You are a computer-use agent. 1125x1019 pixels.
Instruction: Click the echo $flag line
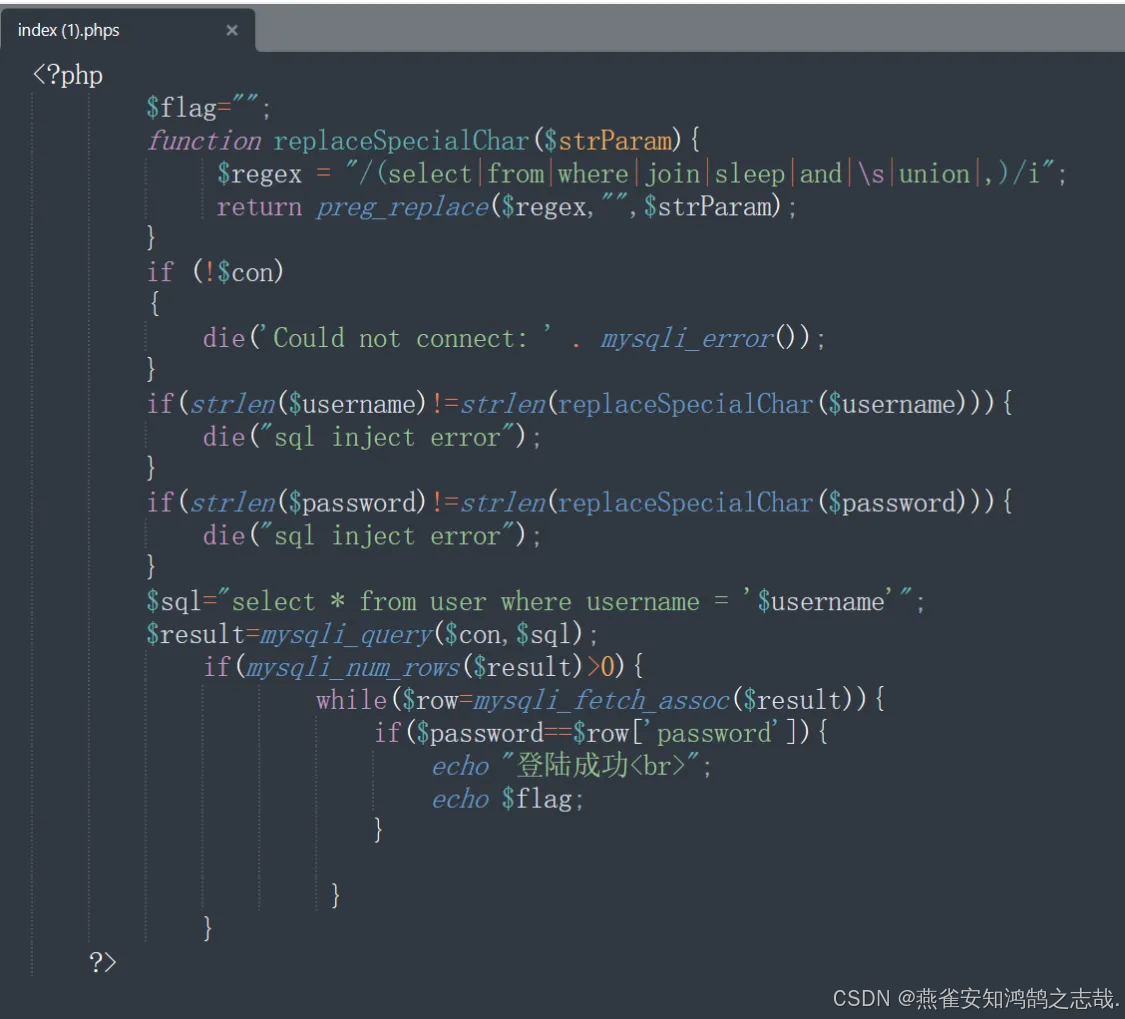[x=507, y=799]
